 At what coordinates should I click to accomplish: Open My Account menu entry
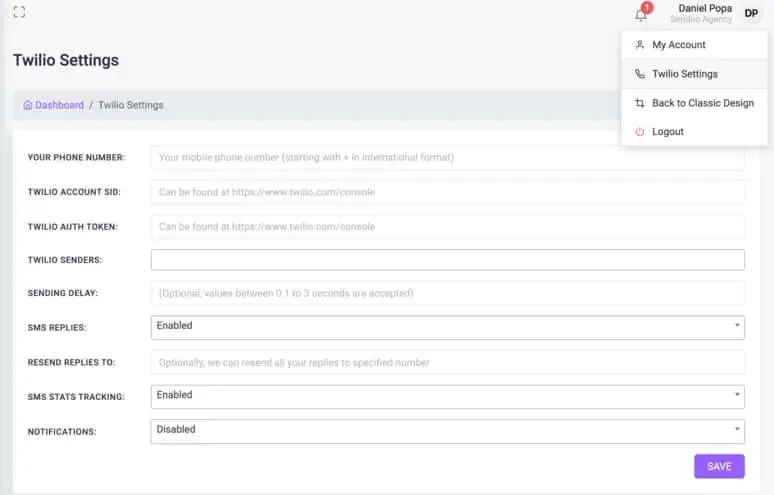tap(695, 45)
